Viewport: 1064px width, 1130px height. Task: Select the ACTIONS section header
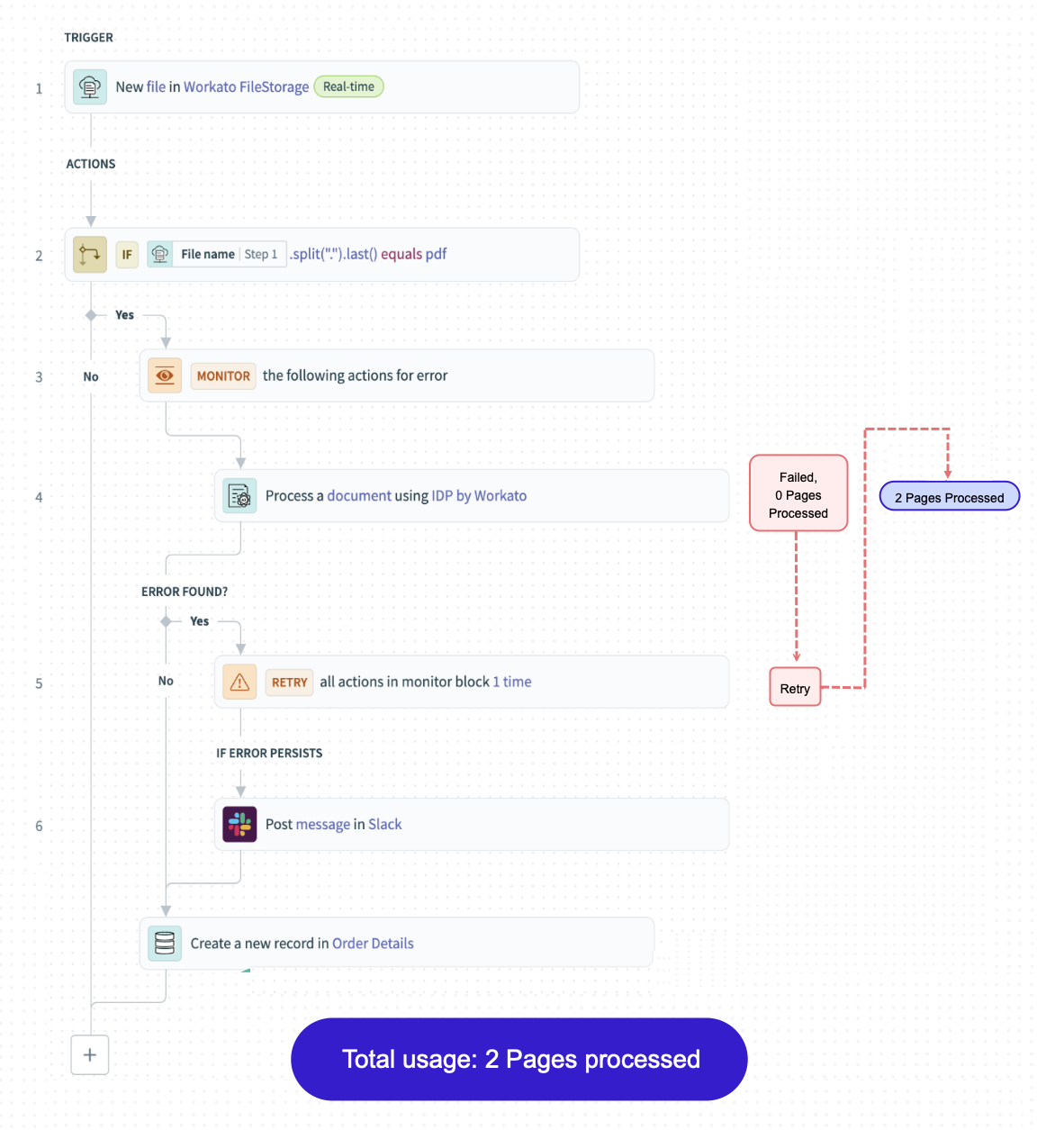click(91, 164)
